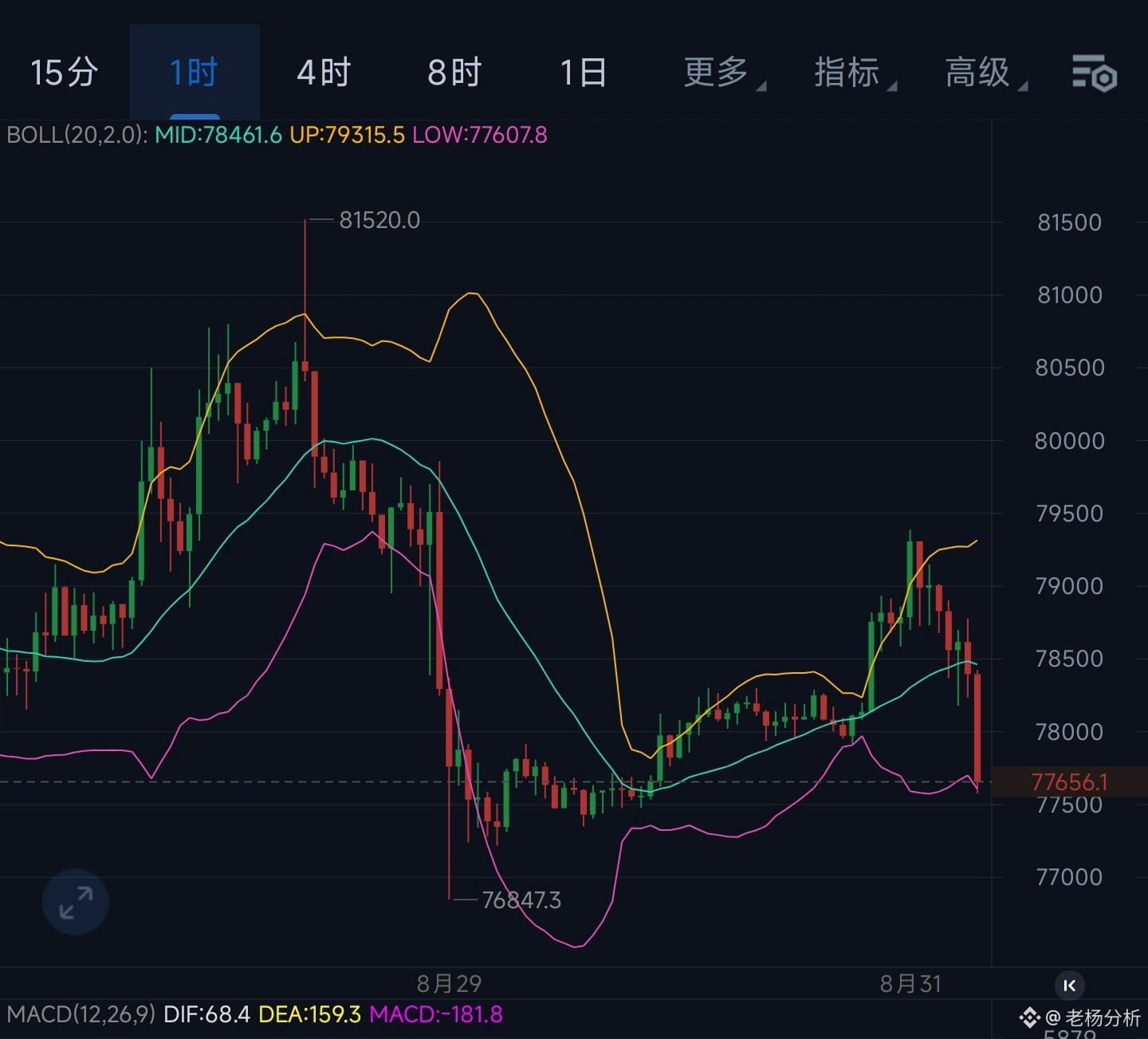Click the 8月29 date label
This screenshot has height=1039, width=1148.
point(450,983)
